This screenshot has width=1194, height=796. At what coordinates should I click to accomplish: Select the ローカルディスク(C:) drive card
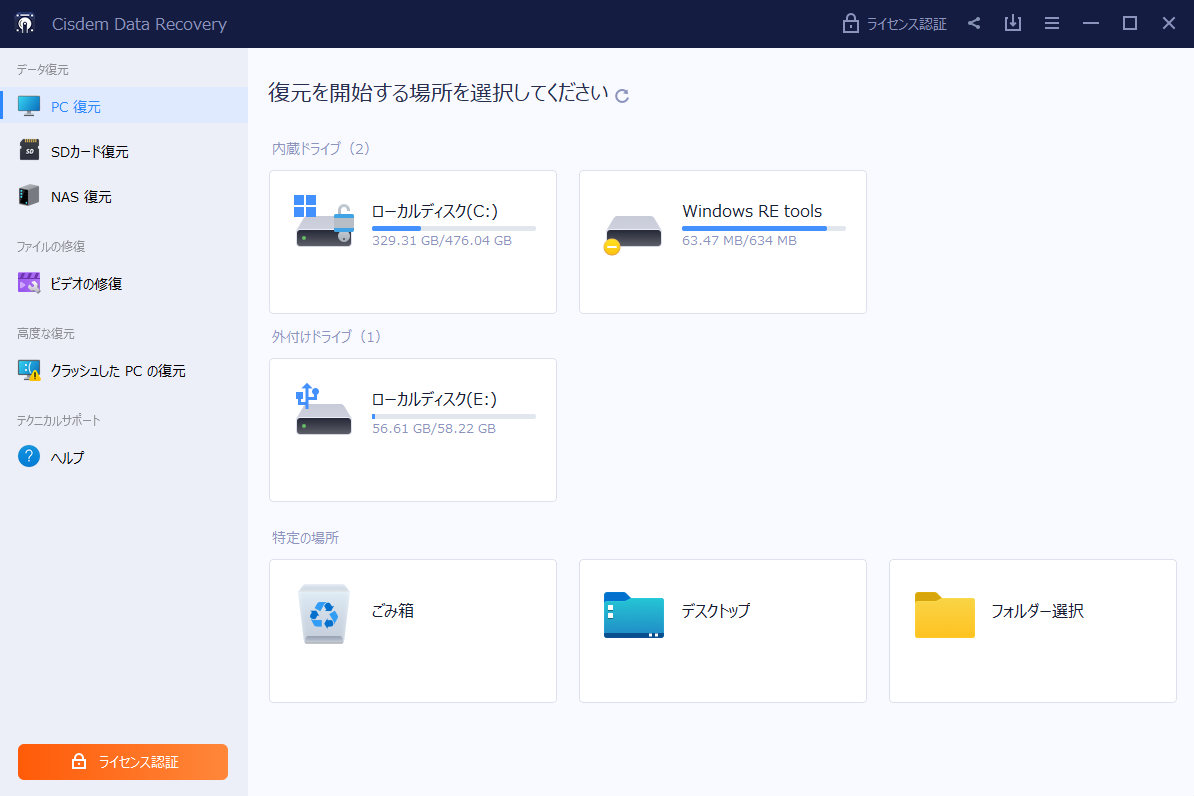tap(412, 242)
